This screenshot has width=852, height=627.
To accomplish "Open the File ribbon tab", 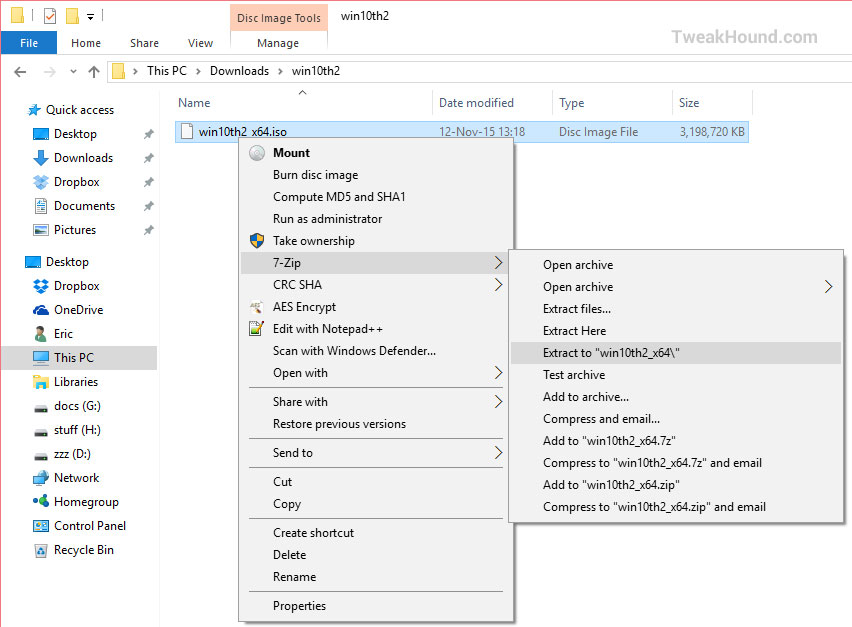I will [29, 43].
